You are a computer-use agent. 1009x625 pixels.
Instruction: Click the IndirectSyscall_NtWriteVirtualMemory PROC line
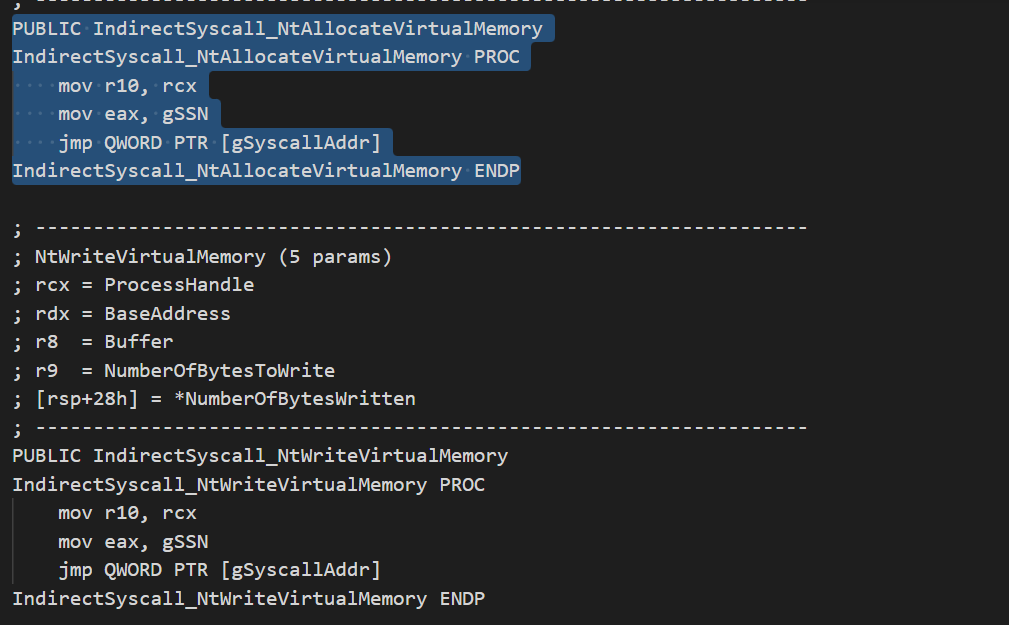[248, 485]
